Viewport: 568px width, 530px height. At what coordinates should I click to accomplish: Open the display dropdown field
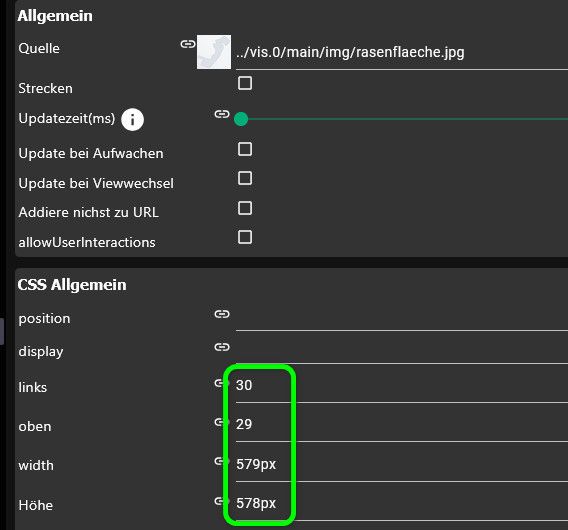402,352
